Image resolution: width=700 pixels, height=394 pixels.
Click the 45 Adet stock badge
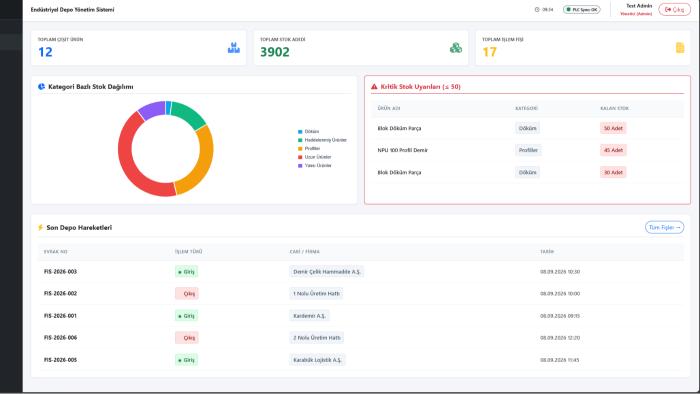coord(613,150)
